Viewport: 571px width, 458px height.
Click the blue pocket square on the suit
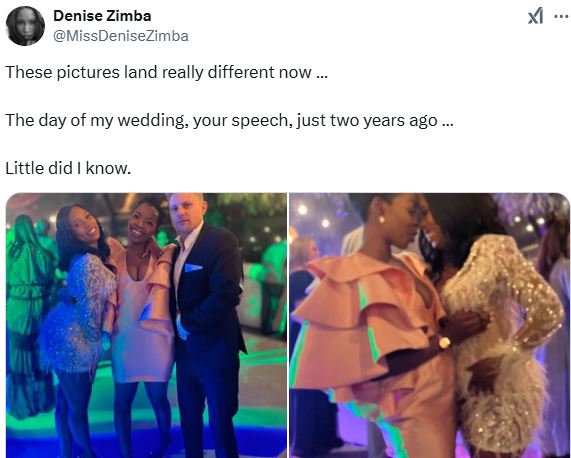pyautogui.click(x=193, y=268)
